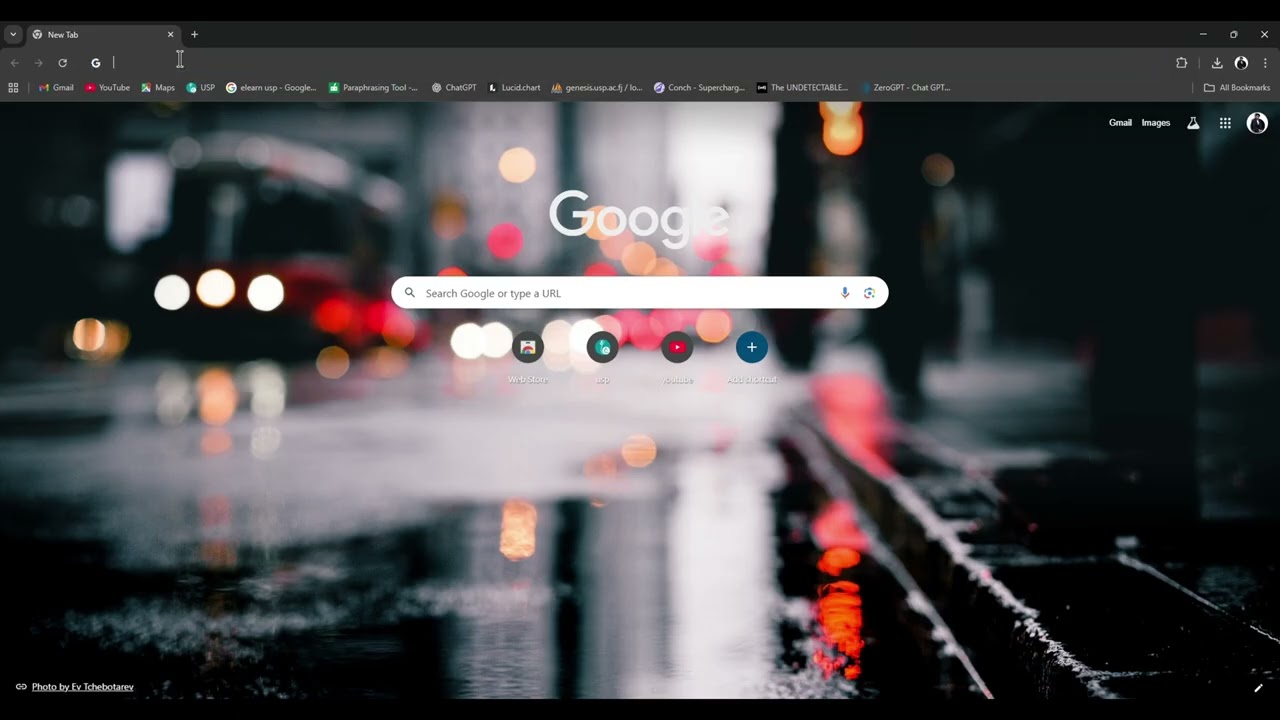
Task: Open the Google apps grid
Action: (1225, 123)
